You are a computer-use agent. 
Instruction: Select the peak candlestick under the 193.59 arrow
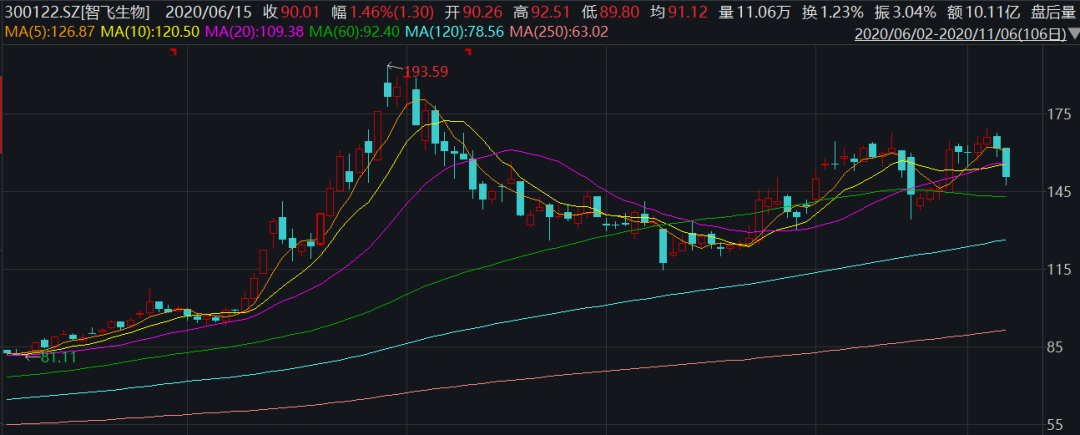[x=388, y=90]
